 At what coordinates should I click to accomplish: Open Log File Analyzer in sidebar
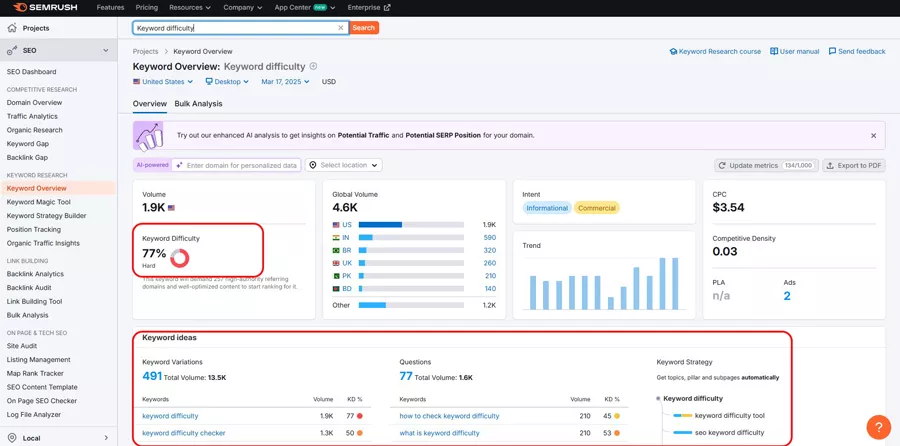pos(34,415)
